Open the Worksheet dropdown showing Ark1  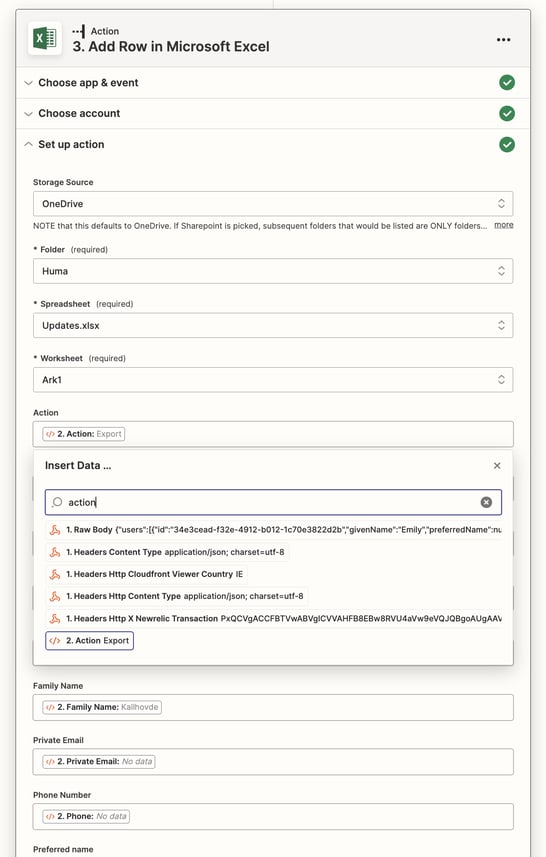tap(273, 380)
